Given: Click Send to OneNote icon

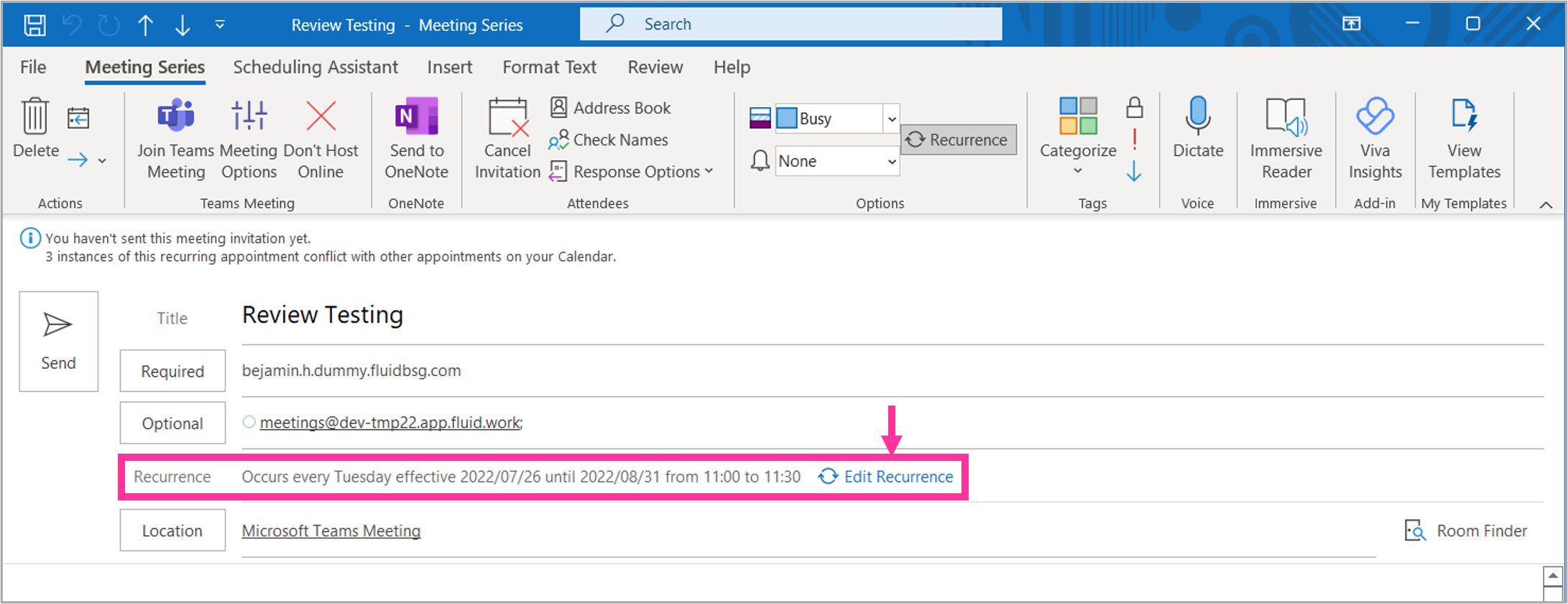Looking at the screenshot, I should [x=416, y=116].
